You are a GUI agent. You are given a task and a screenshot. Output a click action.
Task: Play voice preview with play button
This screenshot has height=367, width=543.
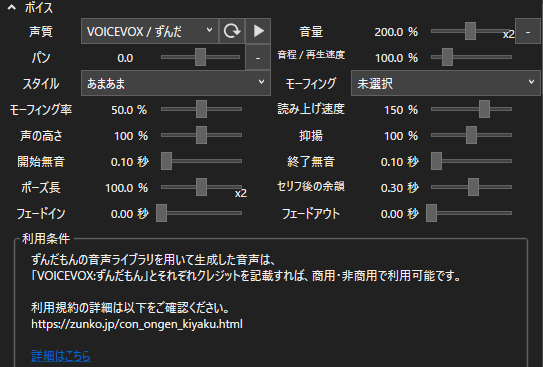pos(258,31)
